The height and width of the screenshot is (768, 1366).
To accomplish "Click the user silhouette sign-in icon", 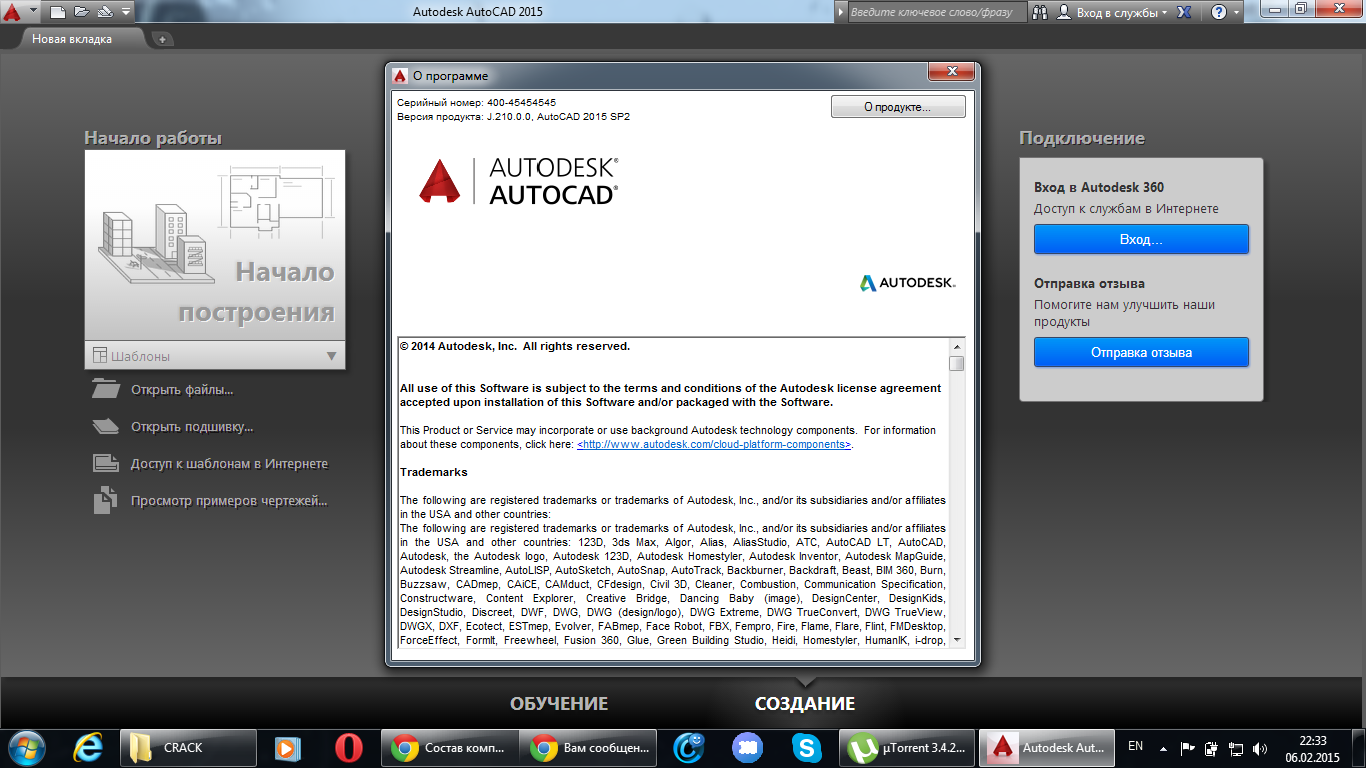I will 1065,12.
